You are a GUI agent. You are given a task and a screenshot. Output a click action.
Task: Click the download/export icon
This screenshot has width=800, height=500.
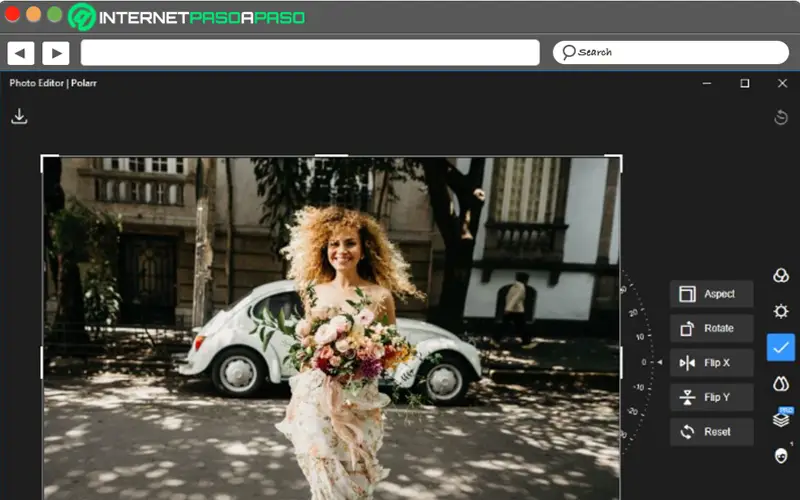(x=19, y=116)
